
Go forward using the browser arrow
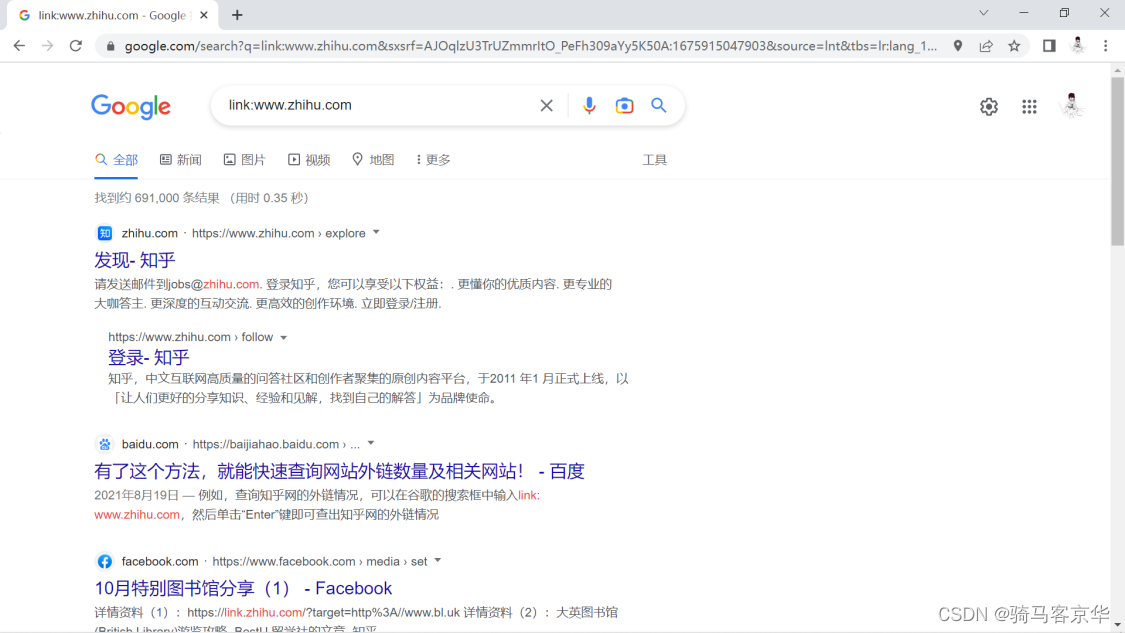click(x=47, y=46)
